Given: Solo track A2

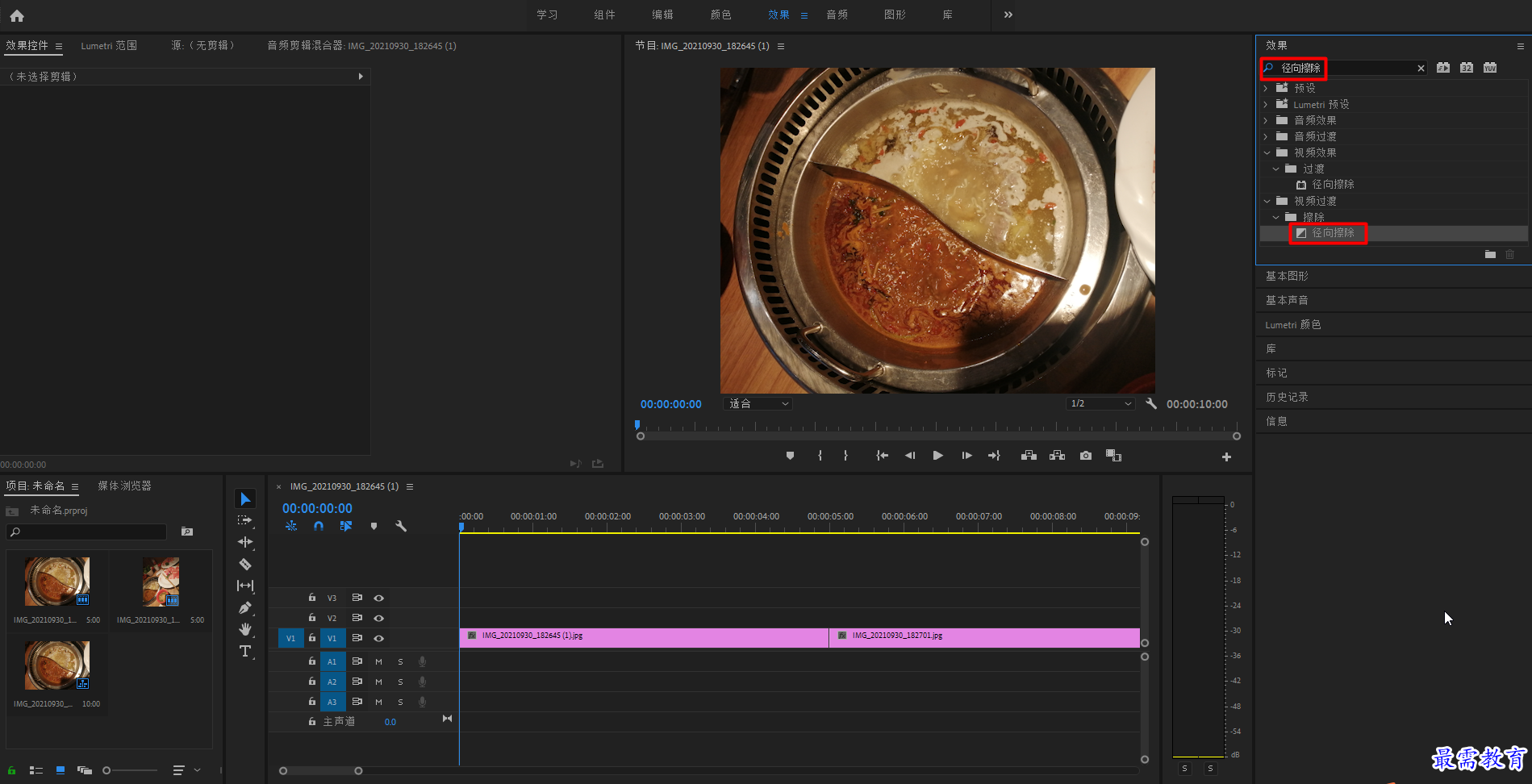Looking at the screenshot, I should click(x=400, y=682).
